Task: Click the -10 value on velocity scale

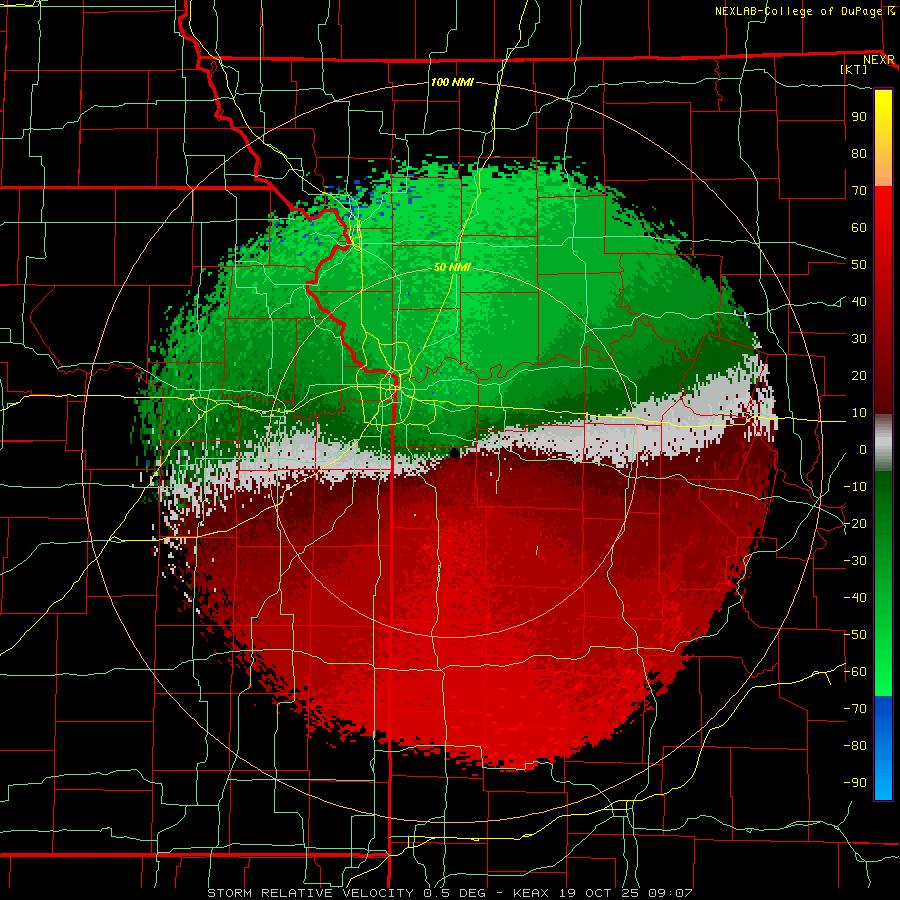Action: (855, 487)
